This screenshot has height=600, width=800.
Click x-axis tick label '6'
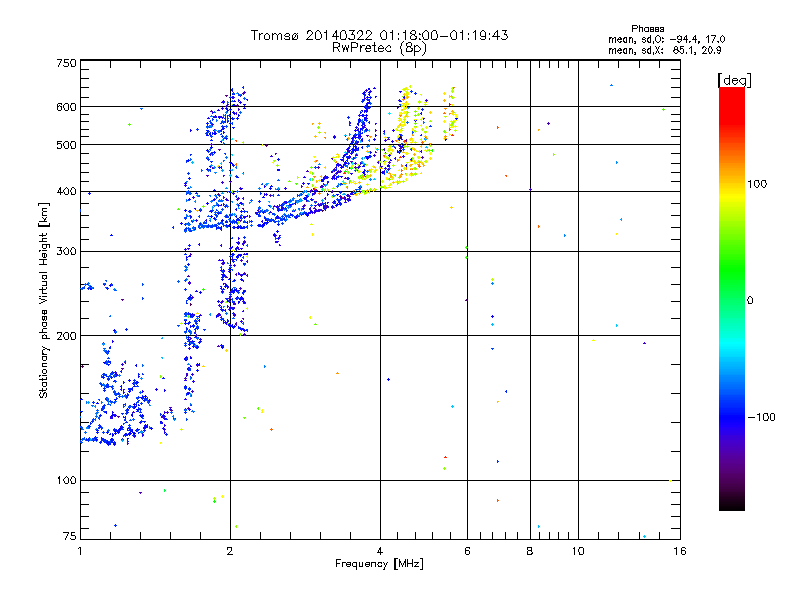tap(467, 551)
